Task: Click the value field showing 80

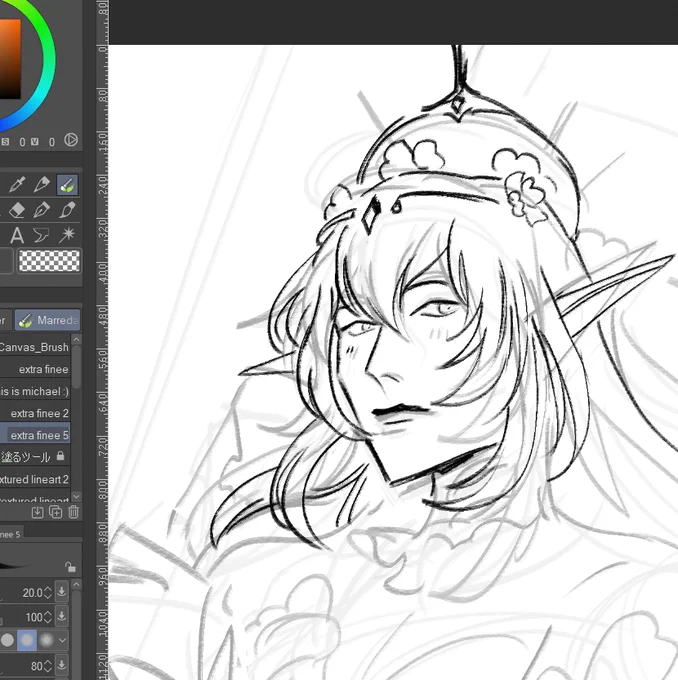Action: point(36,666)
